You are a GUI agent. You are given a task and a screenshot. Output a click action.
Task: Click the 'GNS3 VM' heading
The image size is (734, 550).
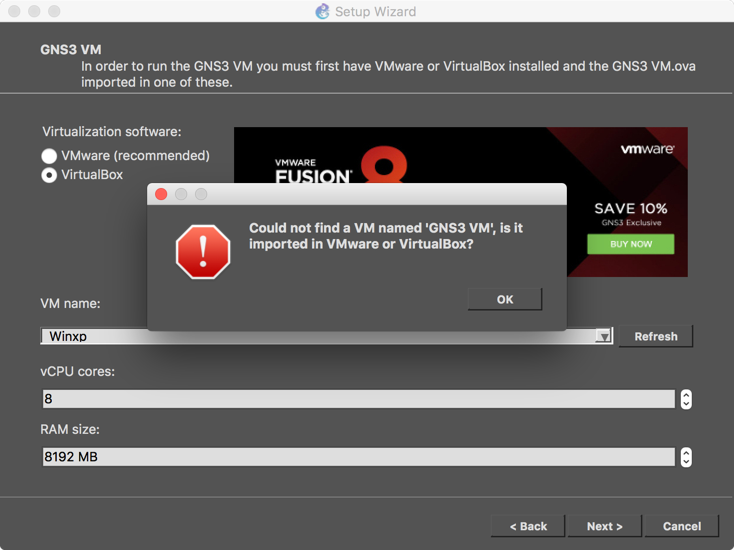pyautogui.click(x=71, y=50)
